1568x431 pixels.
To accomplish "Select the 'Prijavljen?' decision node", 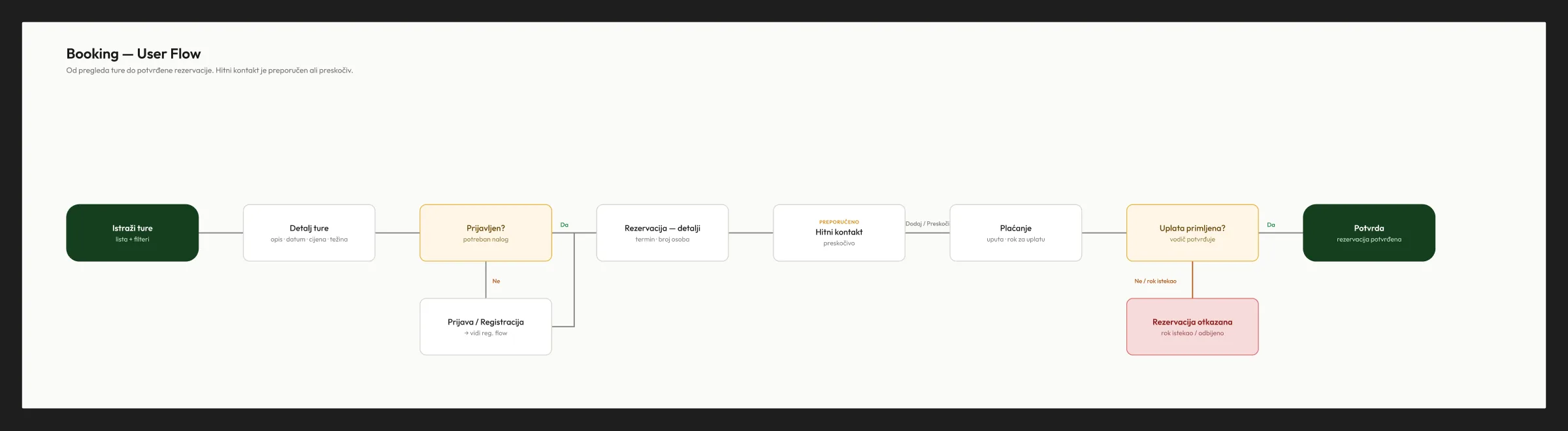I will (485, 233).
